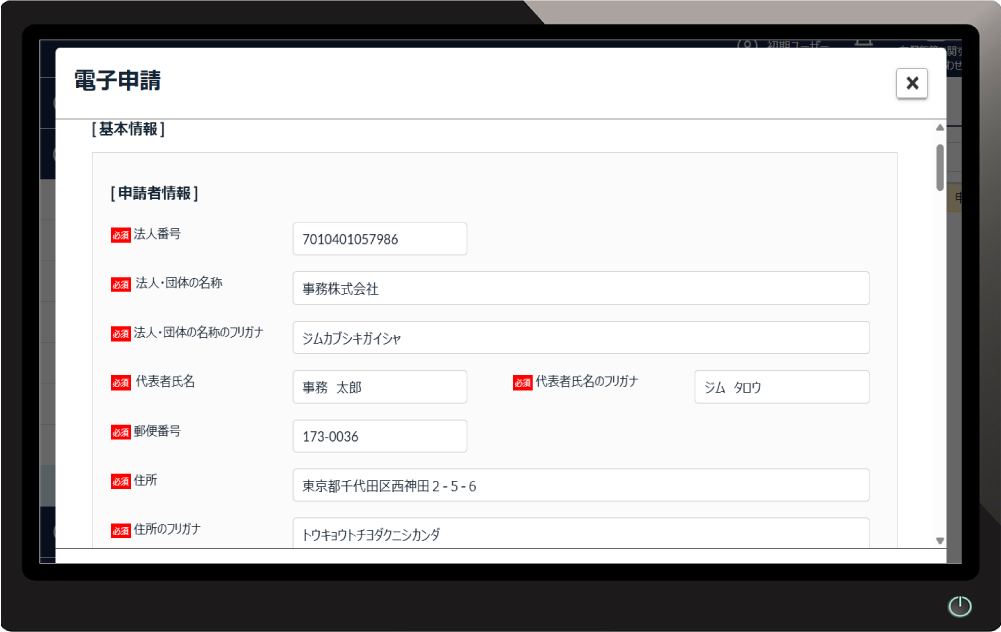Click the 必須 badge next to 法人番号

tap(120, 234)
